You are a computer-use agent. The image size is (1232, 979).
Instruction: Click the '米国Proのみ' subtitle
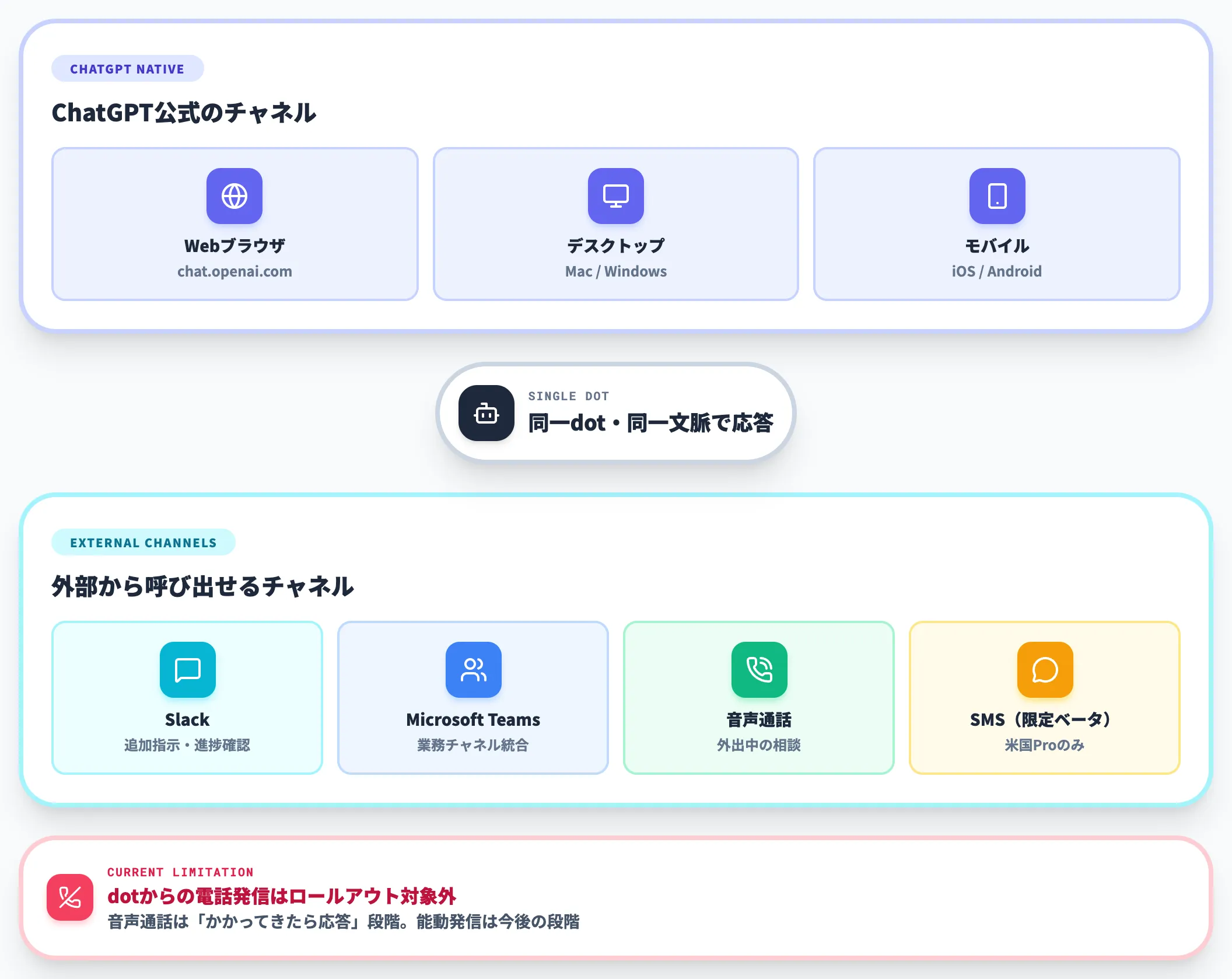point(1045,745)
